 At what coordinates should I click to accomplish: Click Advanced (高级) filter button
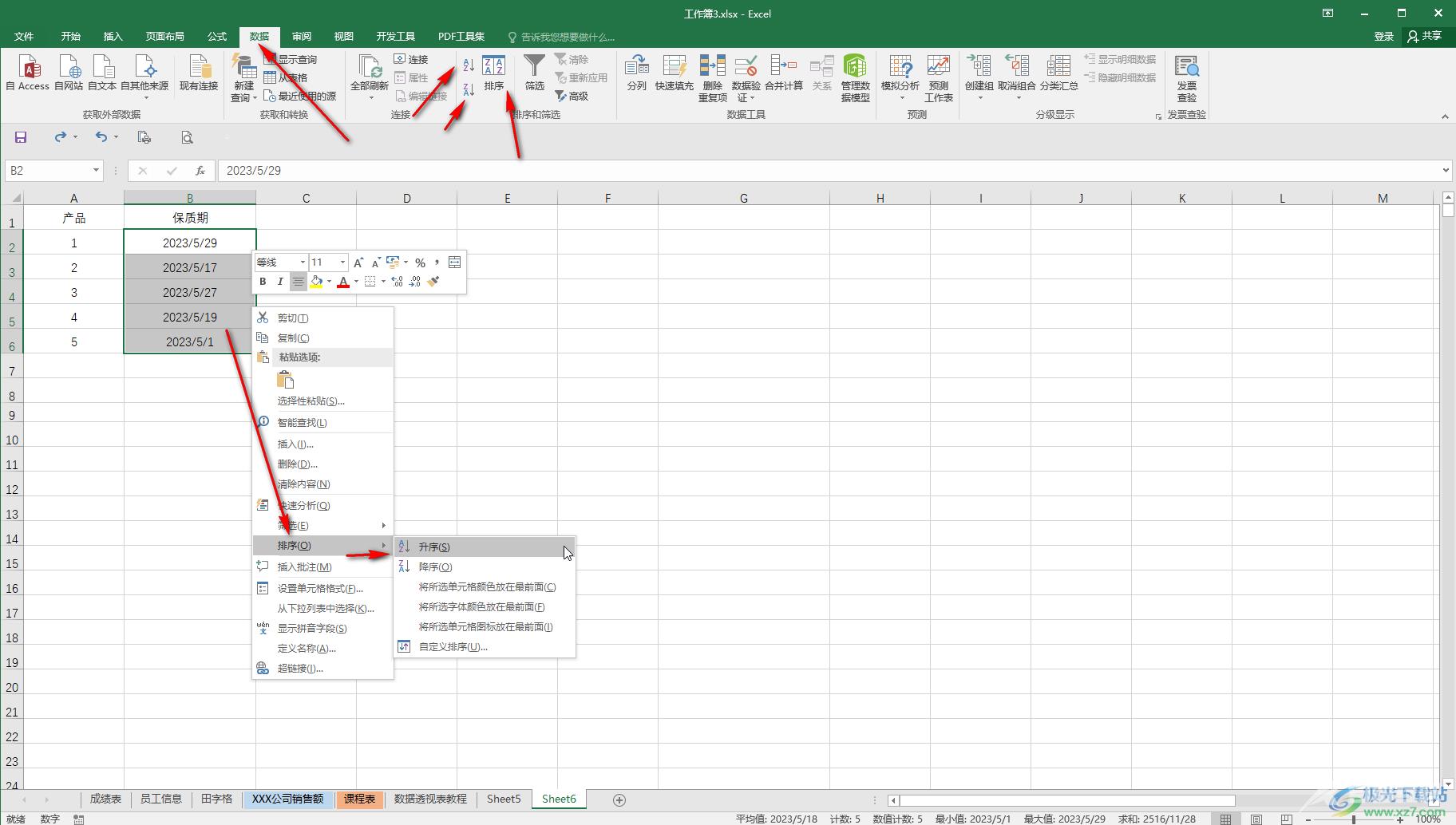pyautogui.click(x=572, y=97)
